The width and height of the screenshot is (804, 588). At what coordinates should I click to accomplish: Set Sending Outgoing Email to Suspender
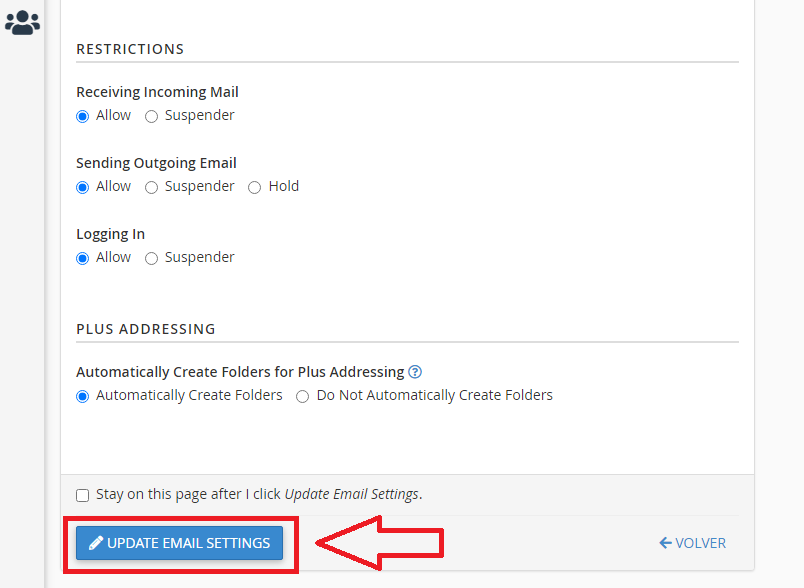(152, 187)
